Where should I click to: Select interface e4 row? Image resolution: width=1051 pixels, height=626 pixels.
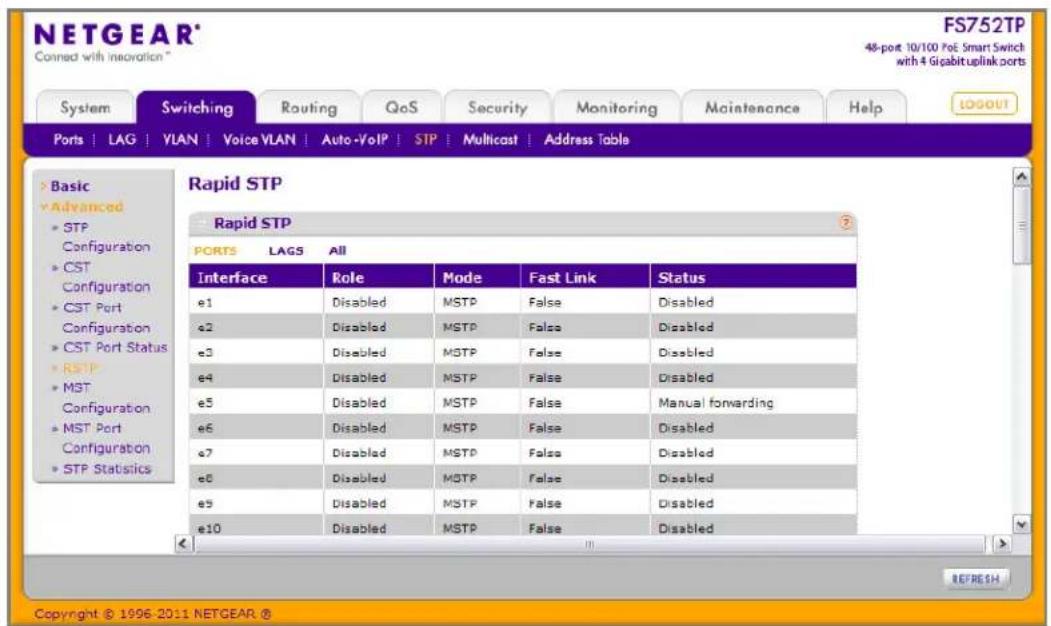tap(522, 377)
